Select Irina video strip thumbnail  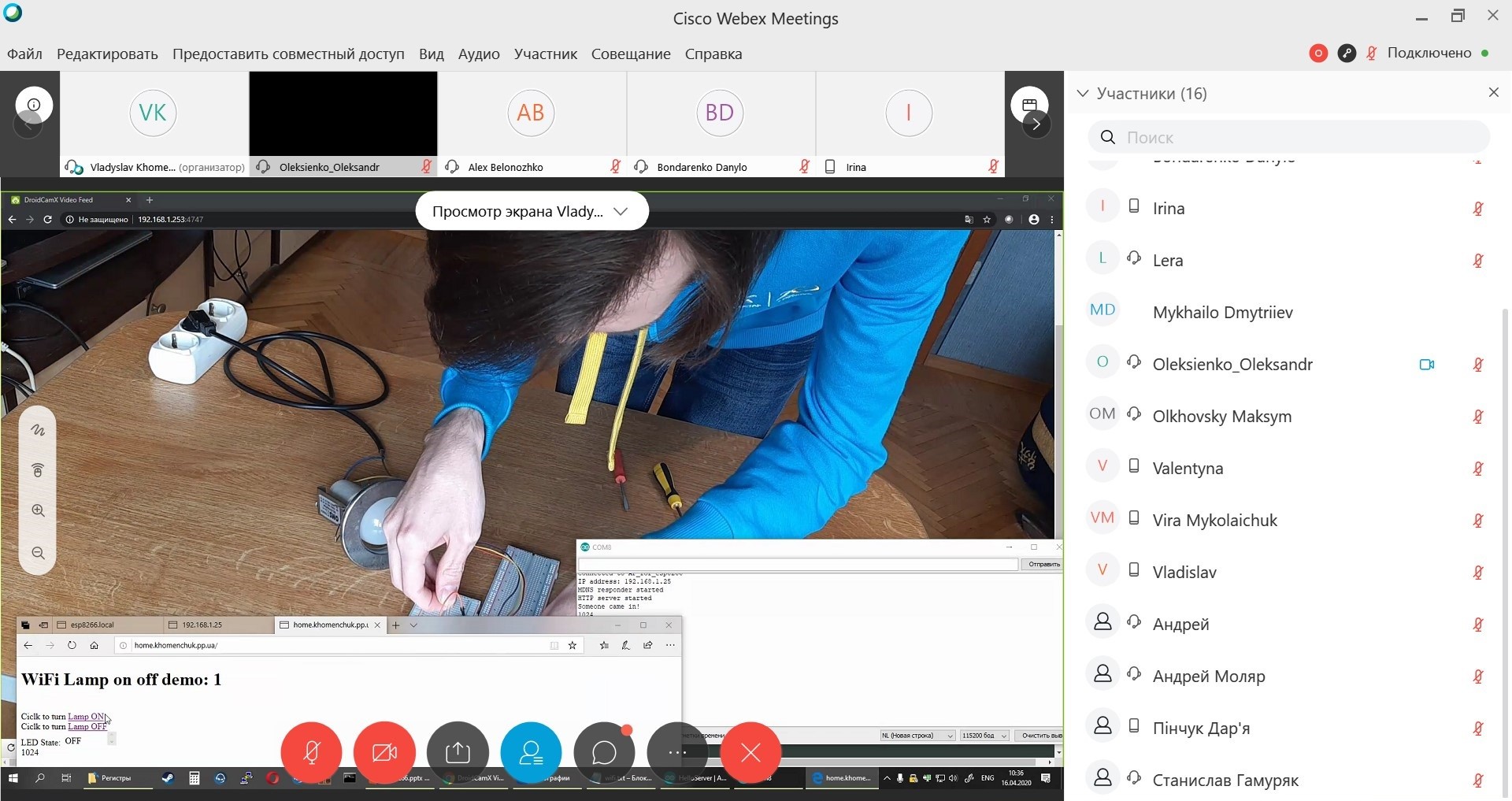click(910, 124)
